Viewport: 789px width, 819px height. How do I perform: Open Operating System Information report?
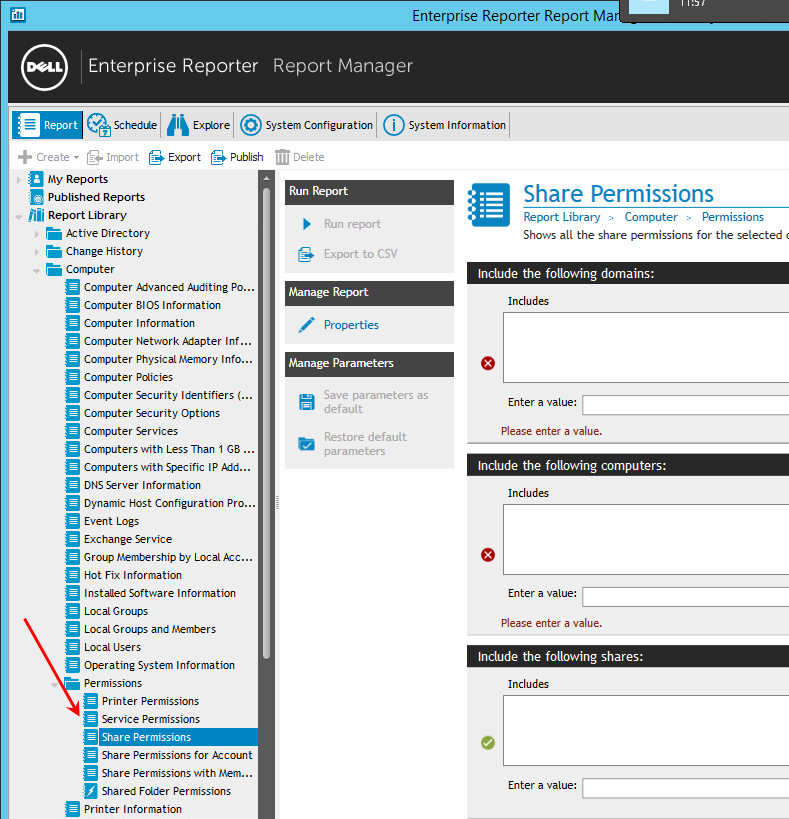pos(159,665)
